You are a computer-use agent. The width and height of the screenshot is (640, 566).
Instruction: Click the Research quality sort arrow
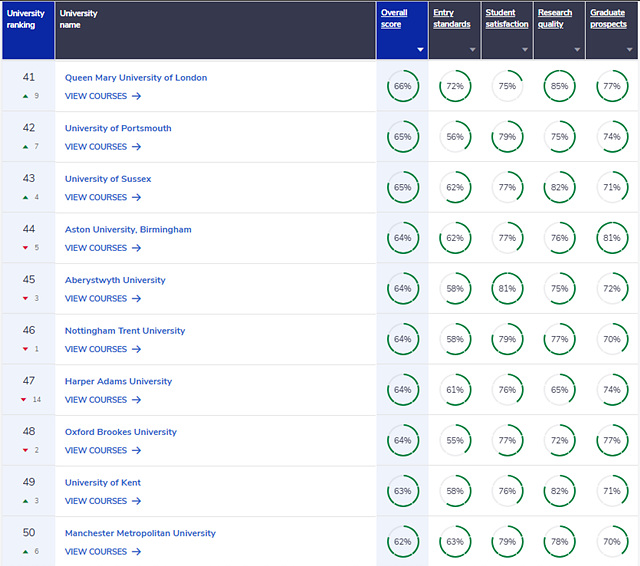[x=577, y=50]
